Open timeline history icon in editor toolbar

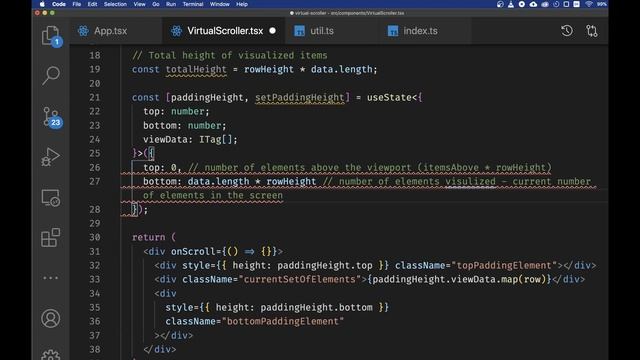(567, 31)
